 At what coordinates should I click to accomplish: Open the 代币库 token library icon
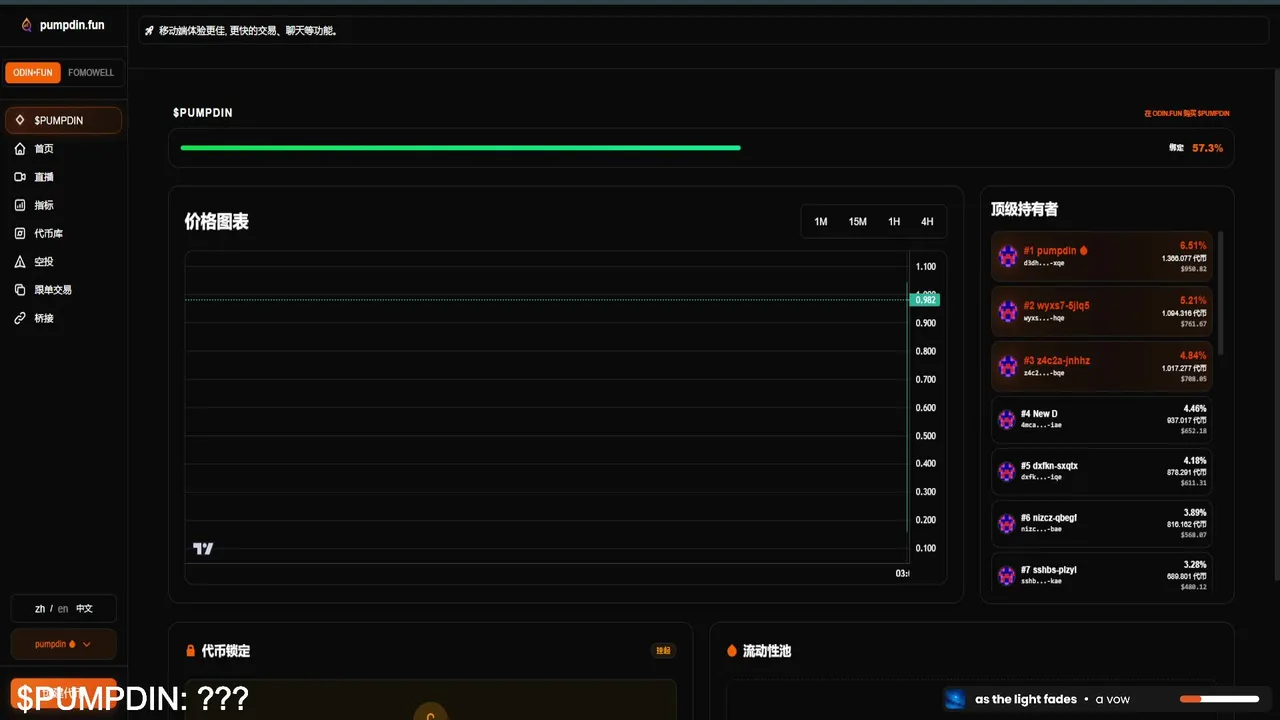click(x=20, y=233)
